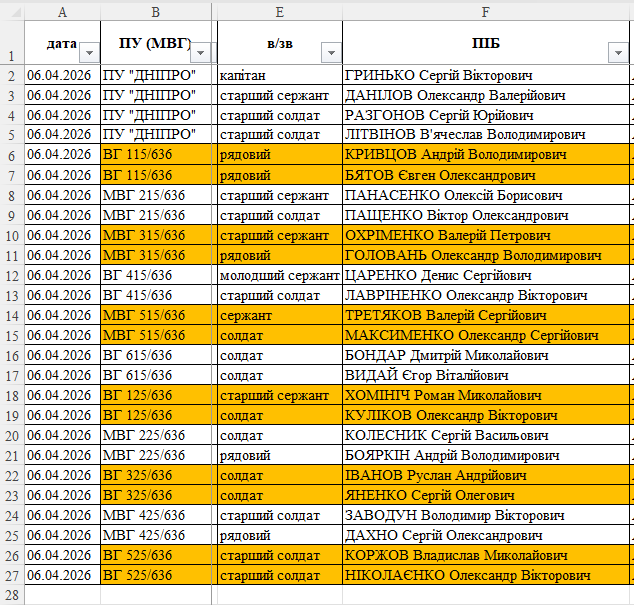Click date 06.04.2026 in row 27
The image size is (634, 605).
pyautogui.click(x=62, y=575)
